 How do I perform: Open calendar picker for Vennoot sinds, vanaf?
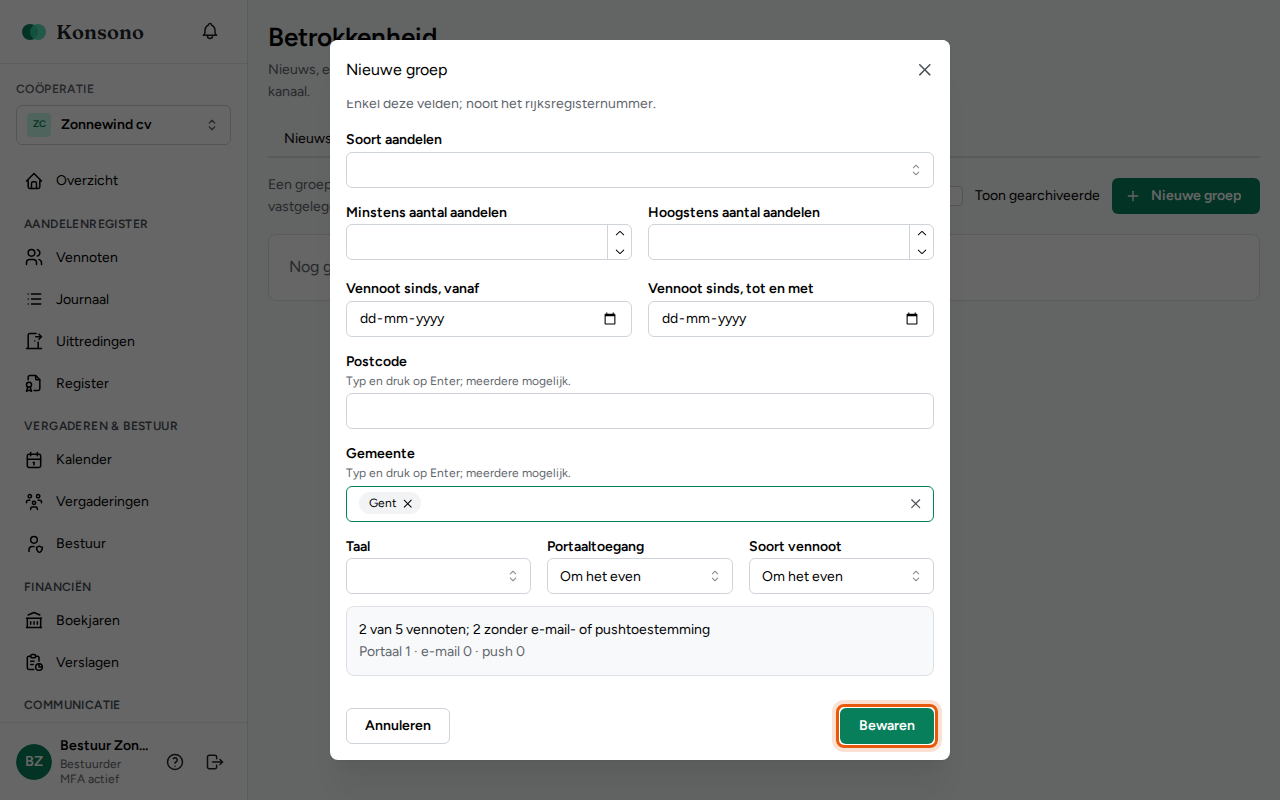[x=610, y=319]
